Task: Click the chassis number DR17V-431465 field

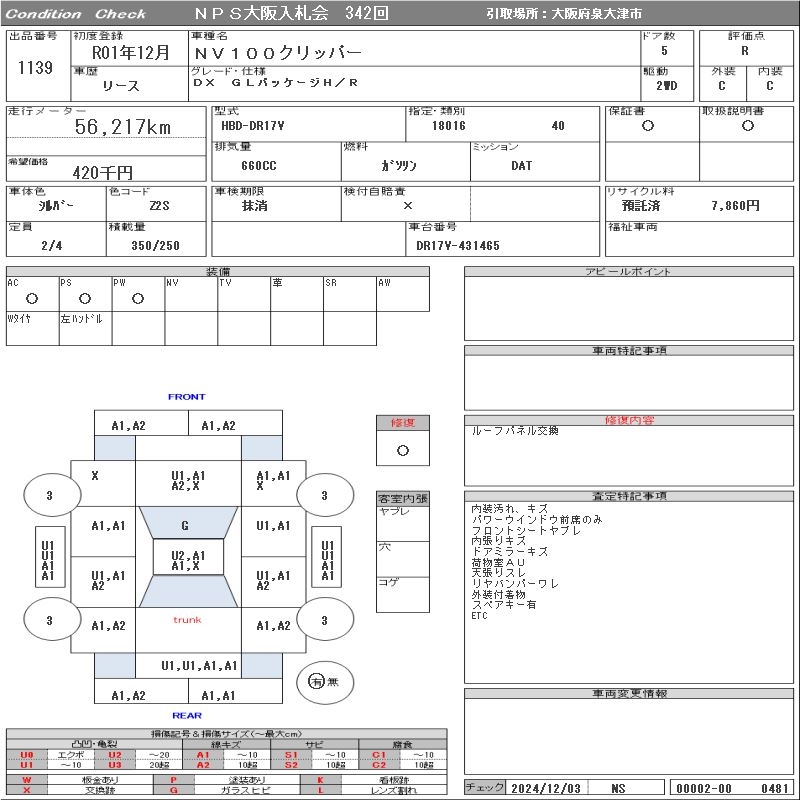Action: [x=457, y=245]
